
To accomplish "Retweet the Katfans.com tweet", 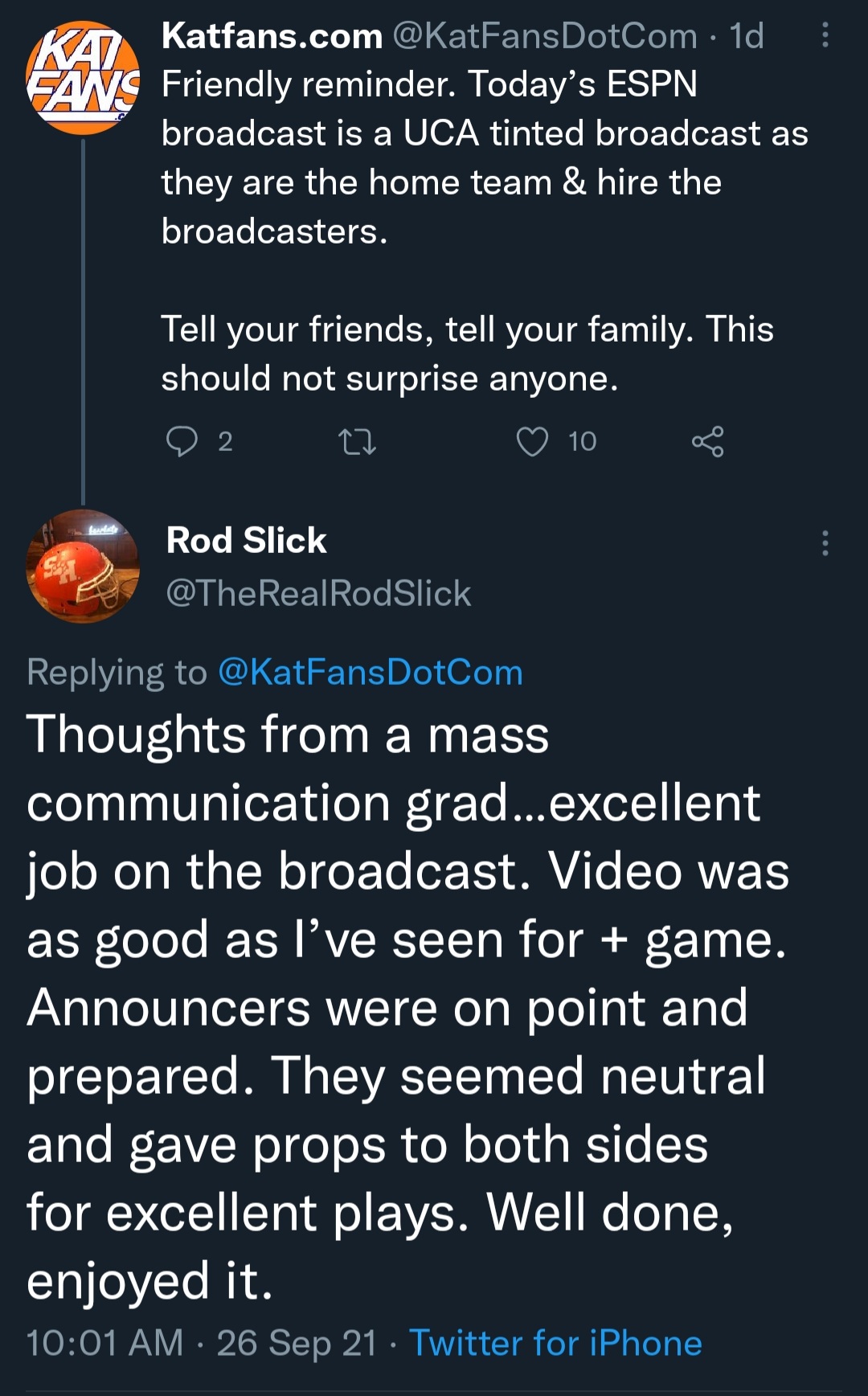I will (x=357, y=441).
